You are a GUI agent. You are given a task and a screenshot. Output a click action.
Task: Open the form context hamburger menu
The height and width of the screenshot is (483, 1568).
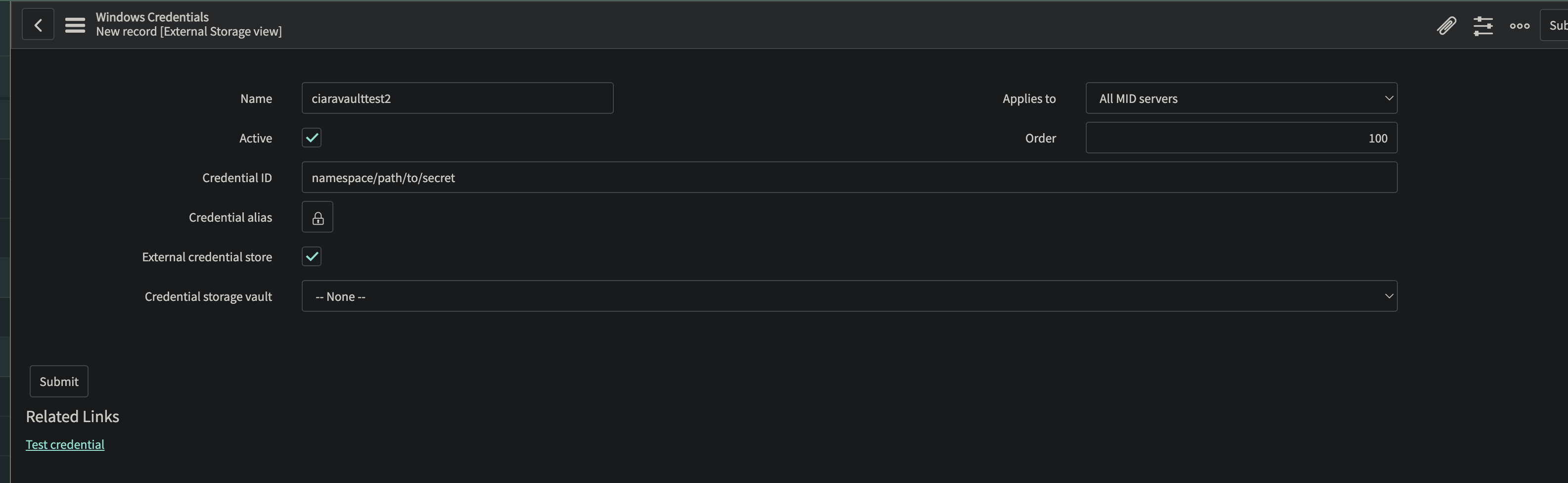75,25
